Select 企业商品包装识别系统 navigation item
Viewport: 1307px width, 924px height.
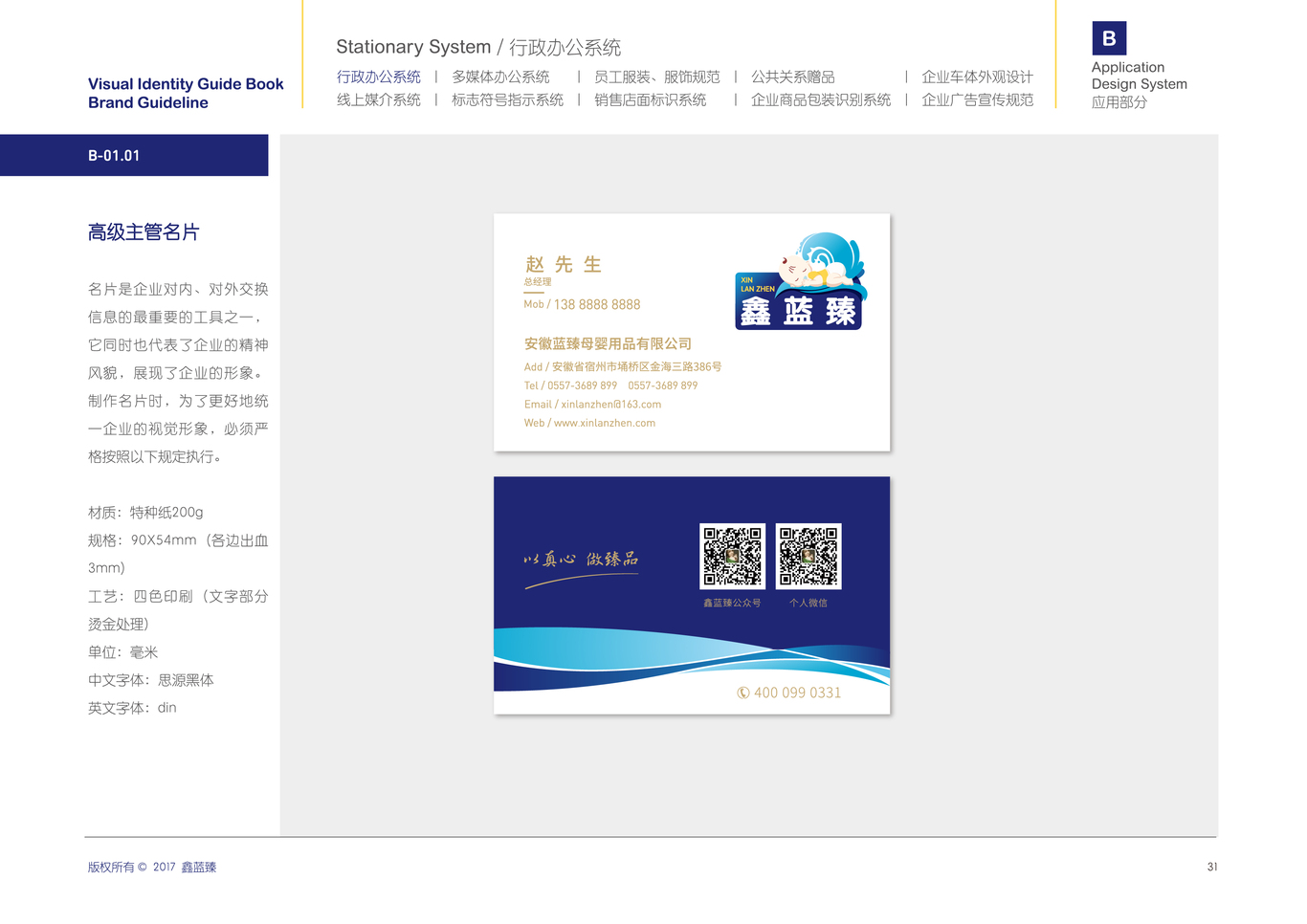click(x=821, y=99)
